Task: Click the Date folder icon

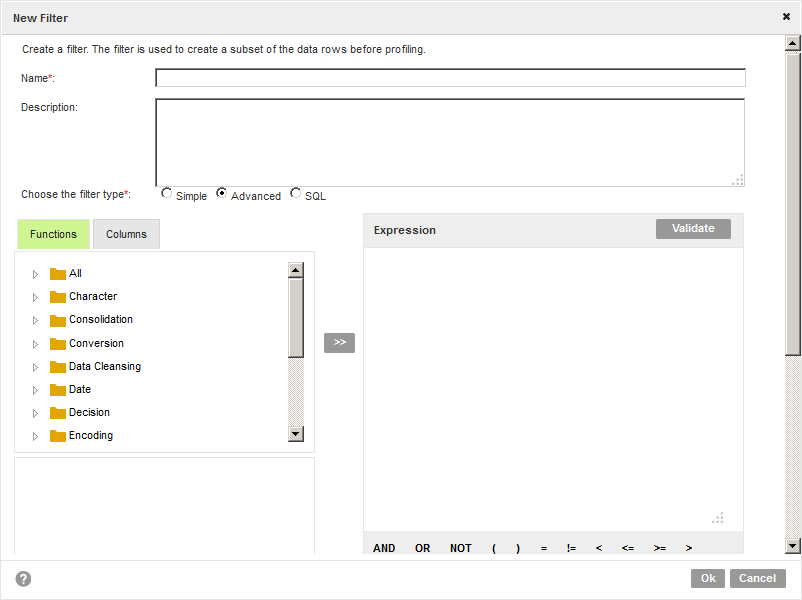Action: coord(58,390)
